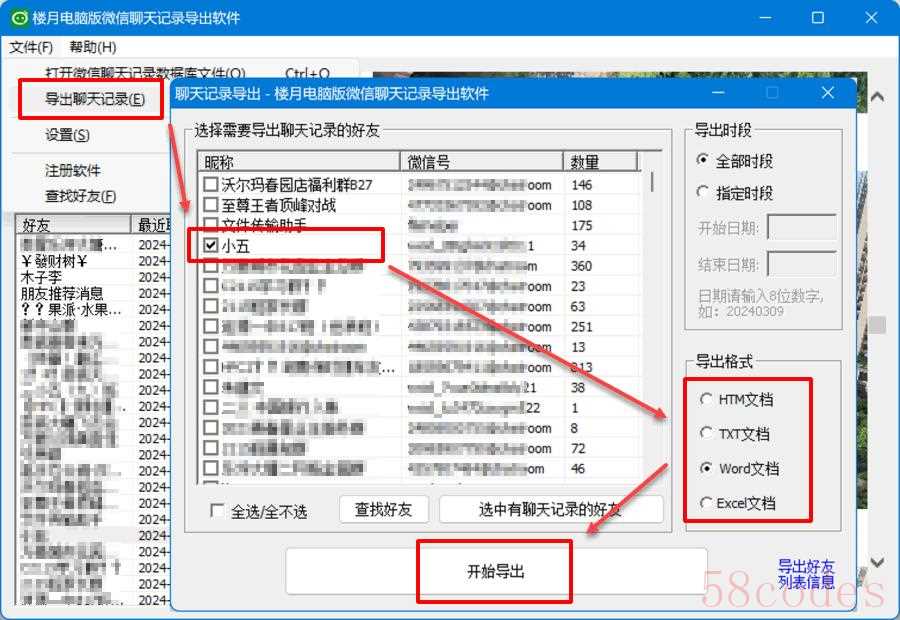Choose 设置(S) menu entry
Screen dimensions: 900x620
[x=67, y=135]
